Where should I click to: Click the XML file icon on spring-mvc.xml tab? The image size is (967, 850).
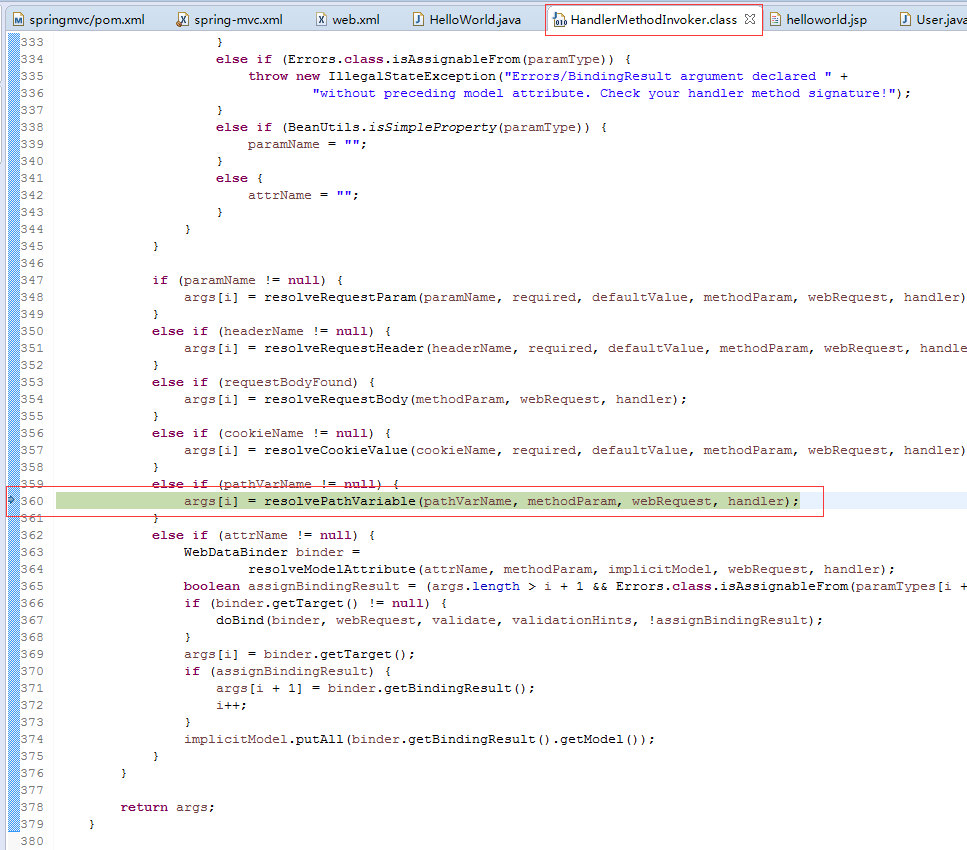coord(183,20)
